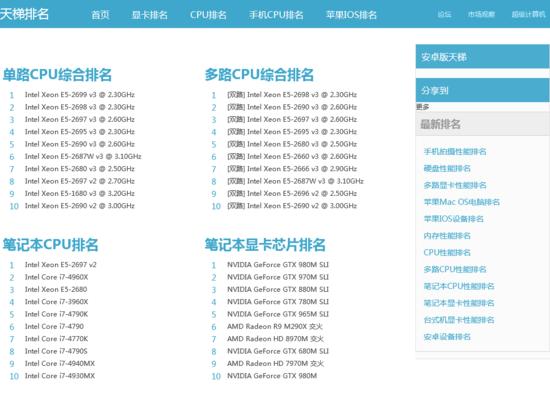Screen dimensions: 550x400
Task: Select Intel Core i7-4770K entry
Action: pyautogui.click(x=56, y=339)
